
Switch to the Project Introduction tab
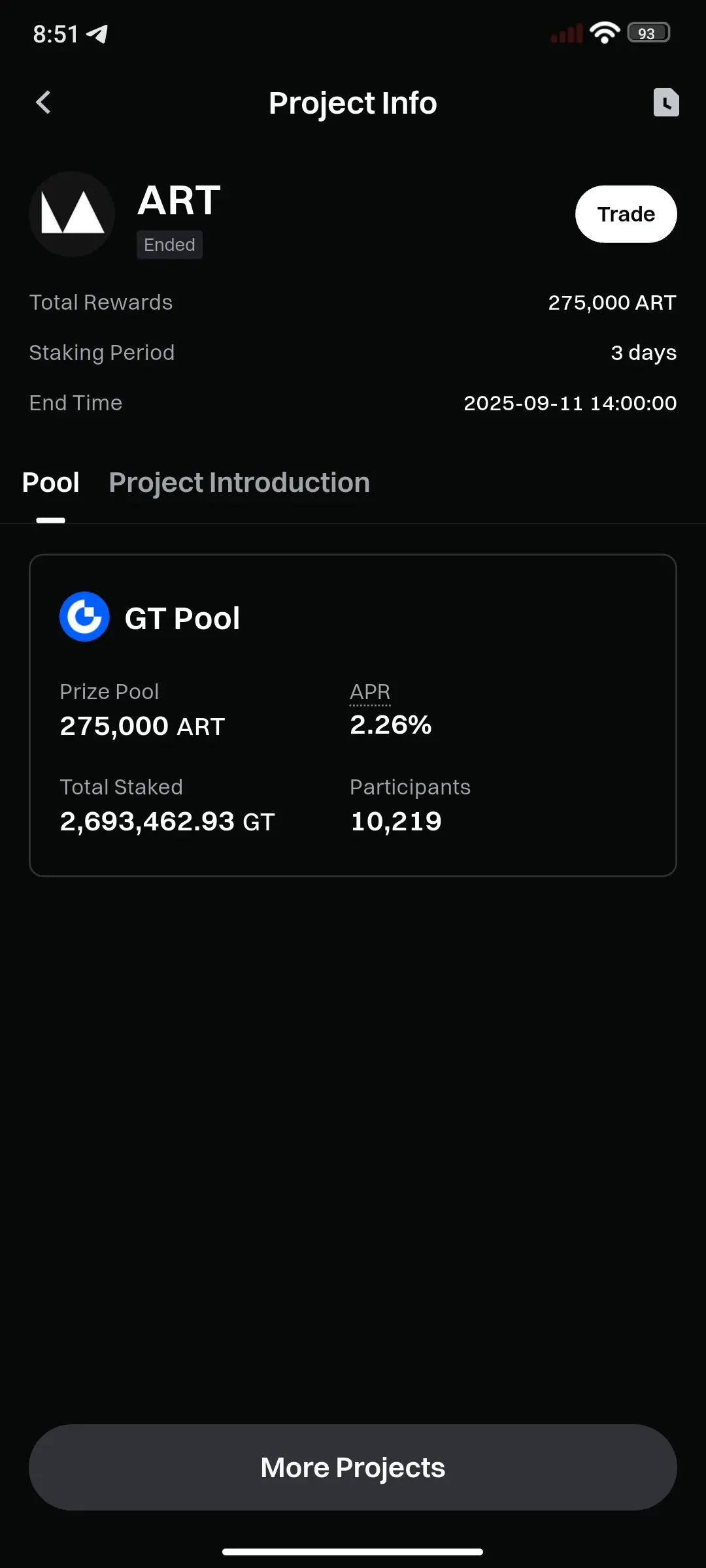point(239,483)
